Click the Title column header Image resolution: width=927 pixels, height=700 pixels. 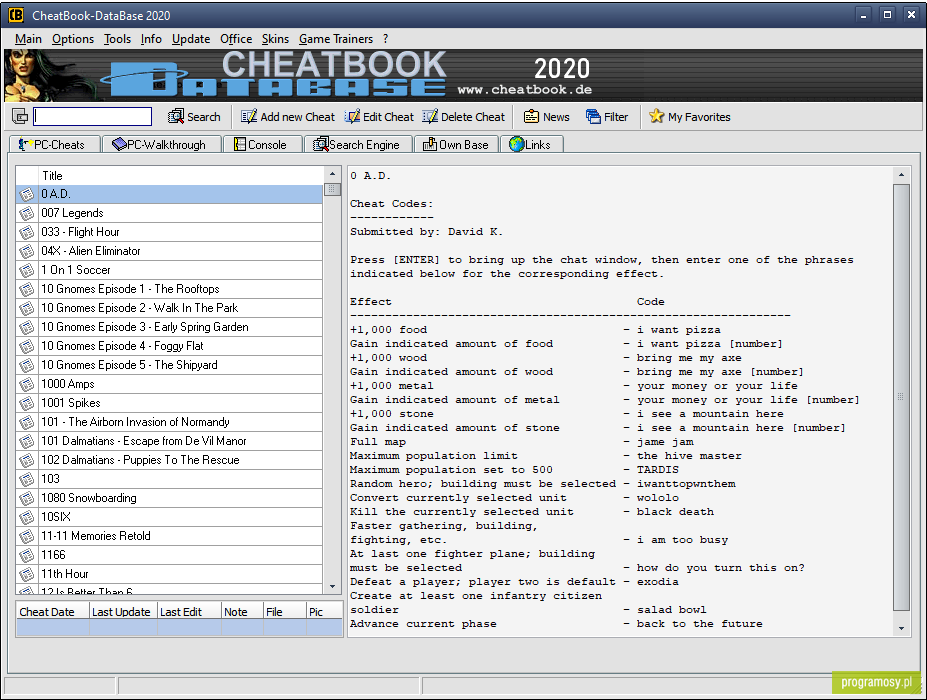[181, 176]
